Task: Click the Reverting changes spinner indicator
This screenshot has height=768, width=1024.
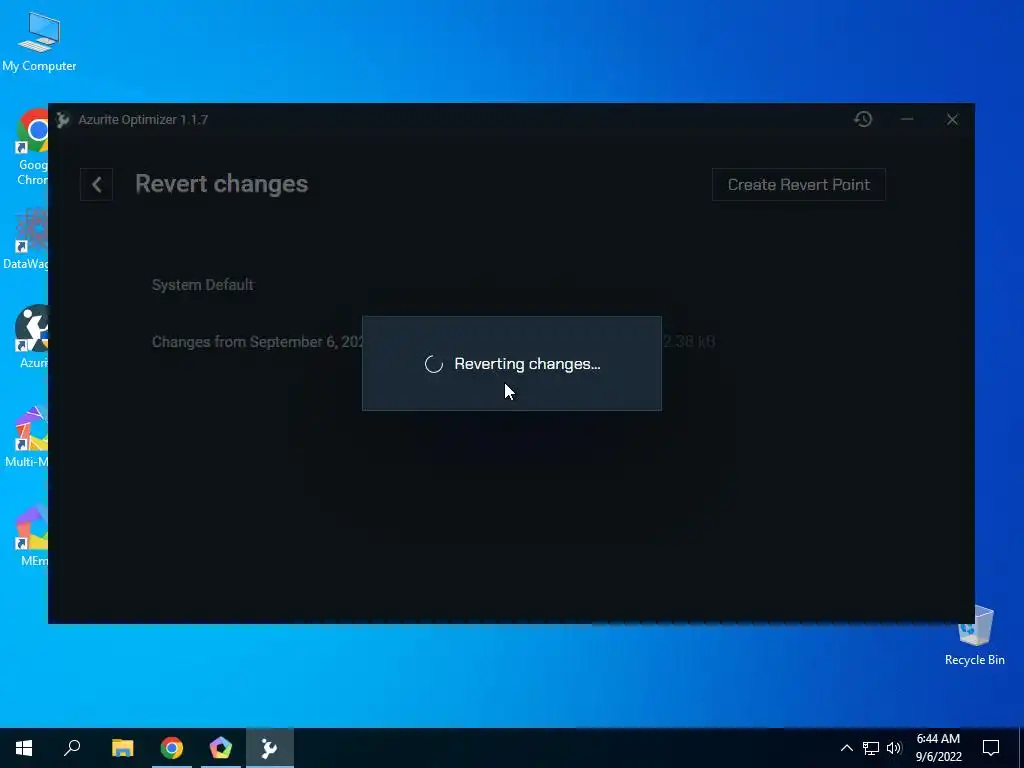Action: 434,364
